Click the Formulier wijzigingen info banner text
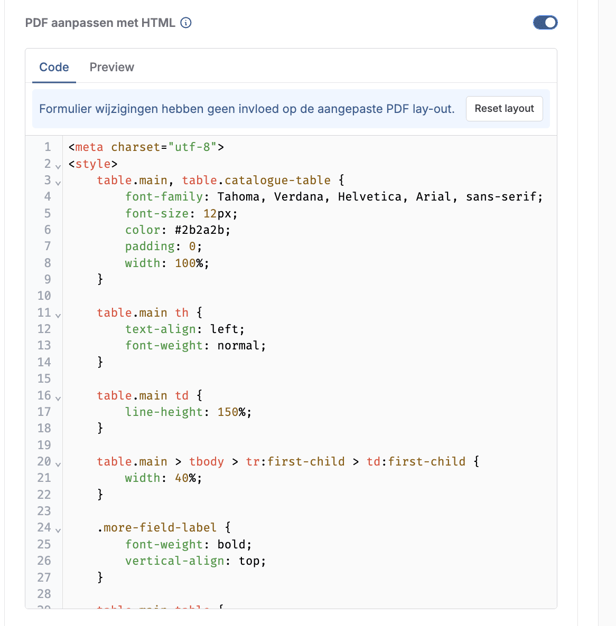 click(246, 108)
